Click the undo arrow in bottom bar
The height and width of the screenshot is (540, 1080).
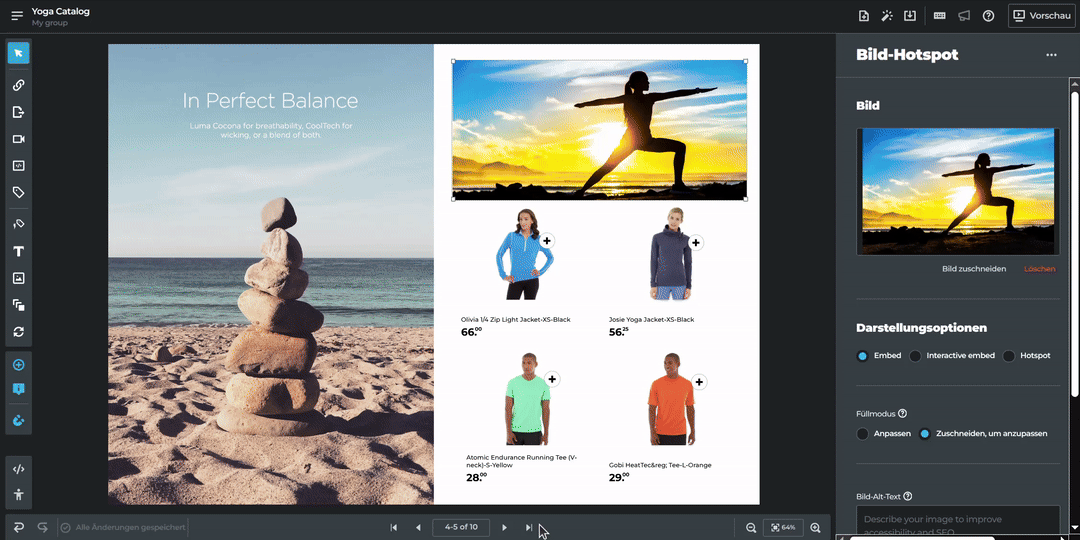pyautogui.click(x=18, y=527)
